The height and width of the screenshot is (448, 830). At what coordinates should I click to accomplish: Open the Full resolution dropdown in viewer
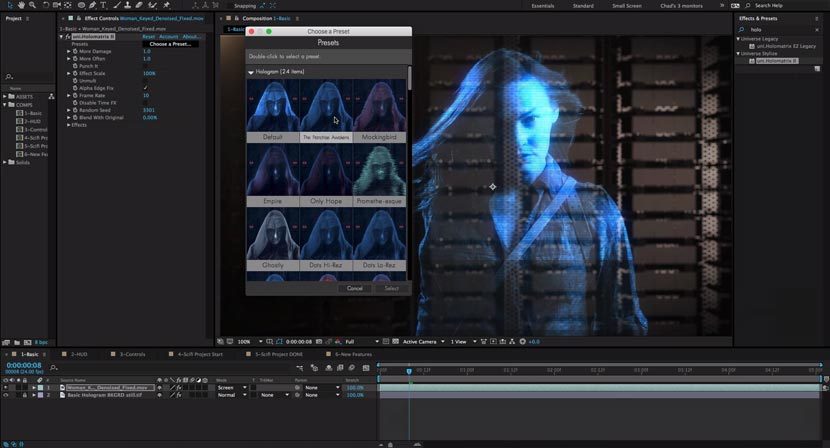click(x=362, y=342)
